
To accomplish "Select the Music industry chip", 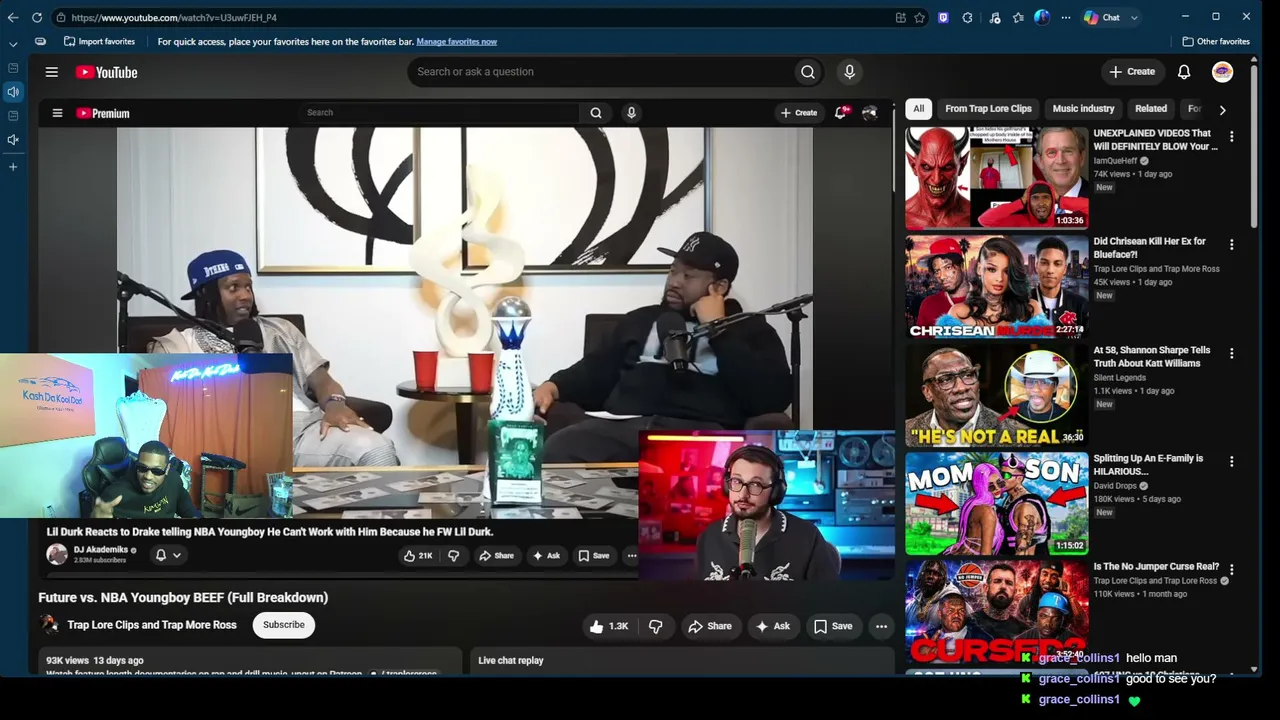I will [x=1083, y=108].
